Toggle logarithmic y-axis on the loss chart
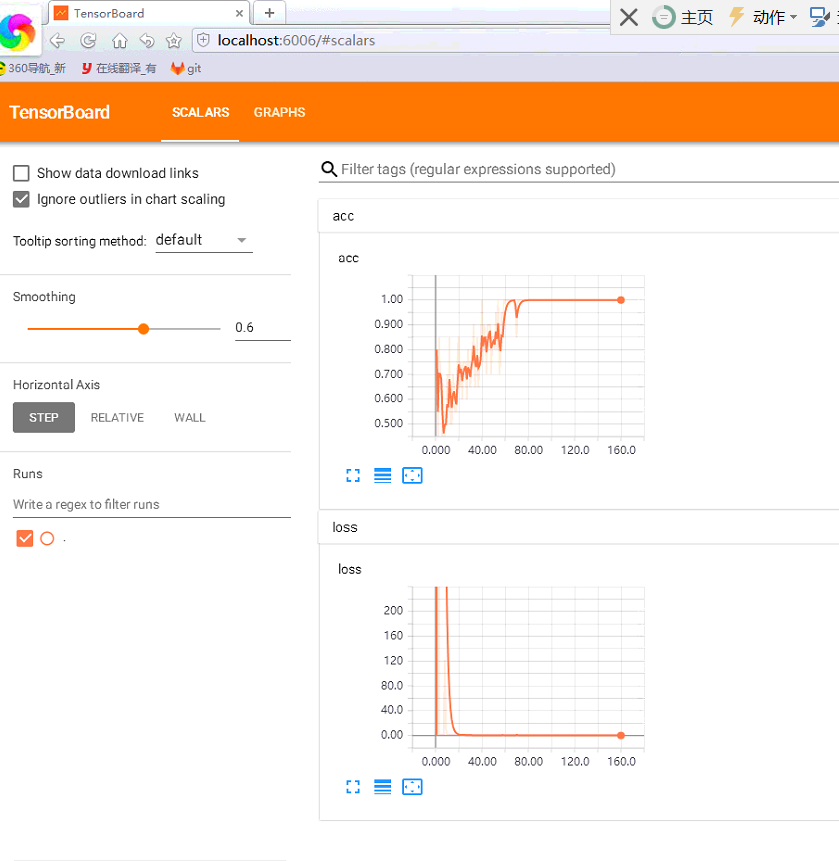This screenshot has height=861, width=839. click(x=382, y=787)
